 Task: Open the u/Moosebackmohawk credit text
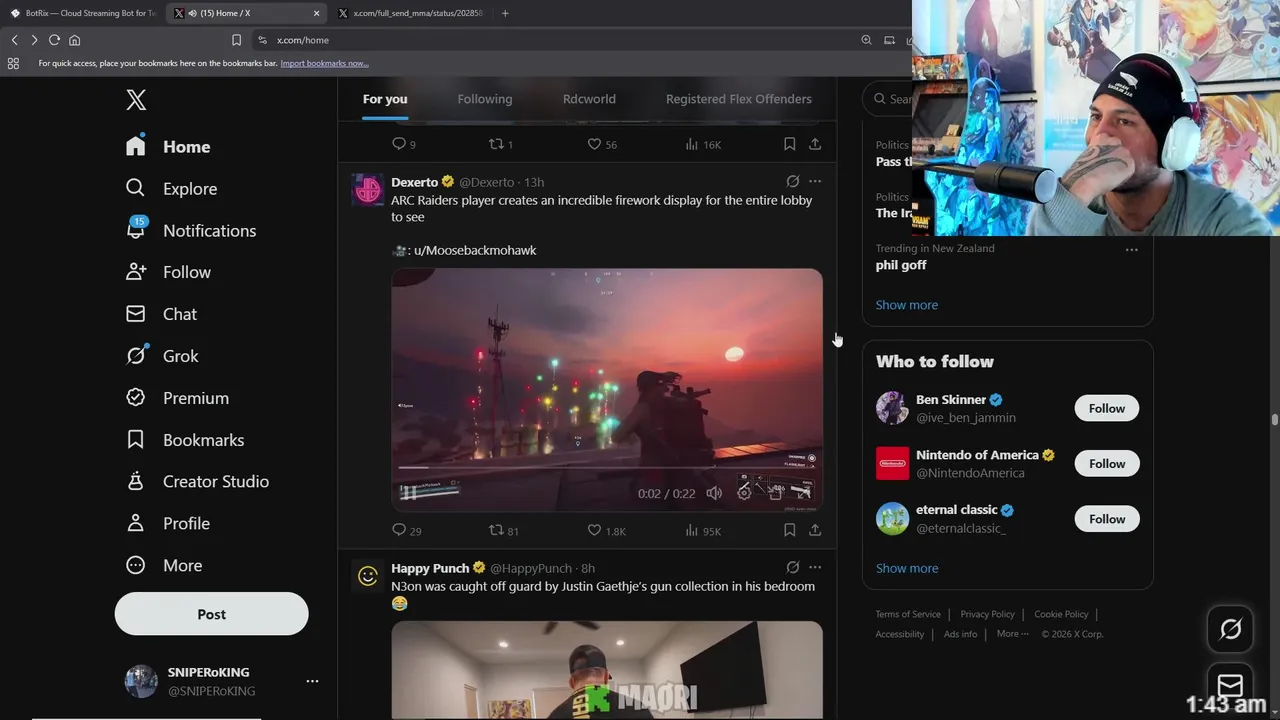(475, 250)
